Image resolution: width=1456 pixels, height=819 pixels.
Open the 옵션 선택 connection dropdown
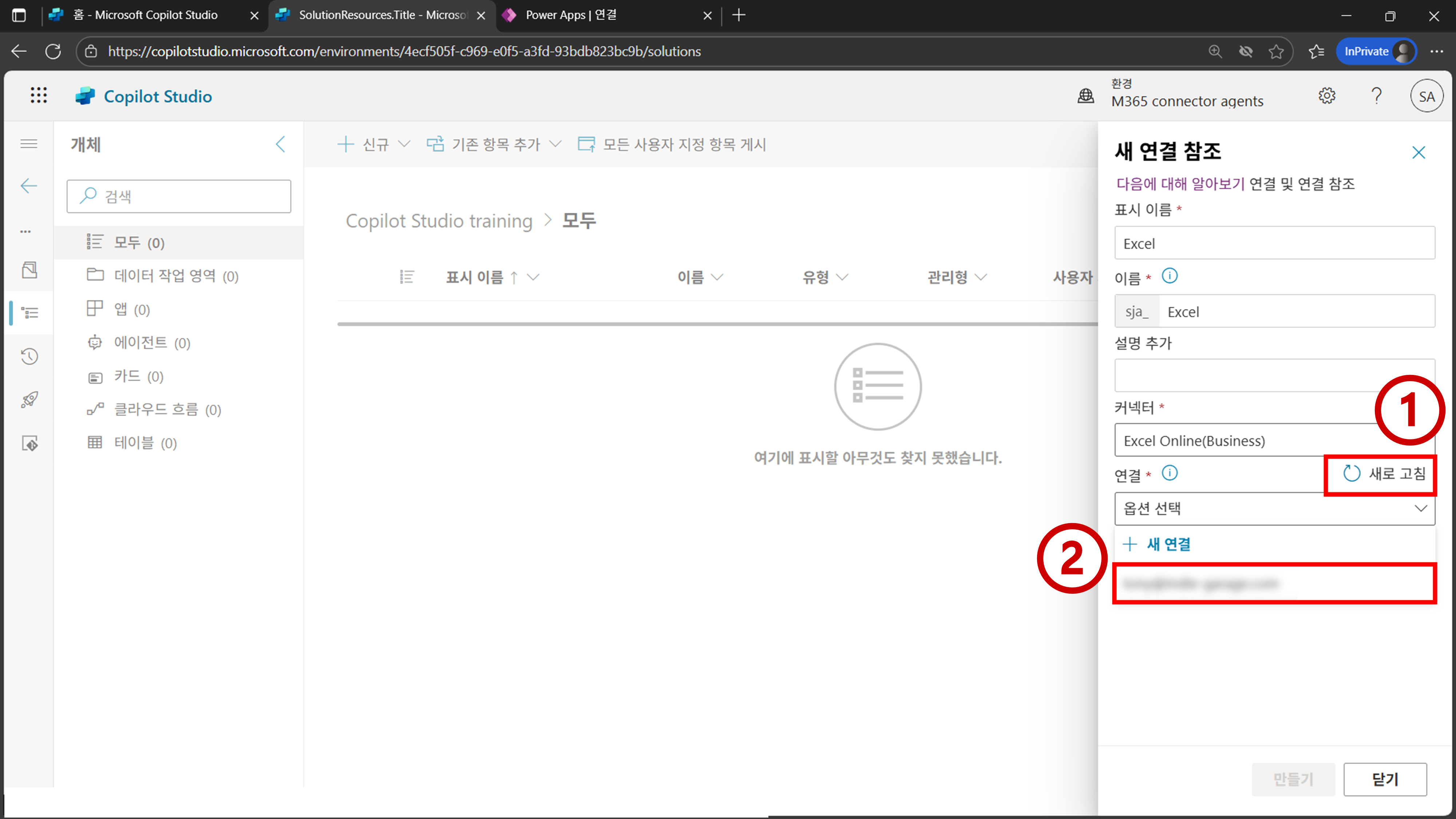[1274, 508]
